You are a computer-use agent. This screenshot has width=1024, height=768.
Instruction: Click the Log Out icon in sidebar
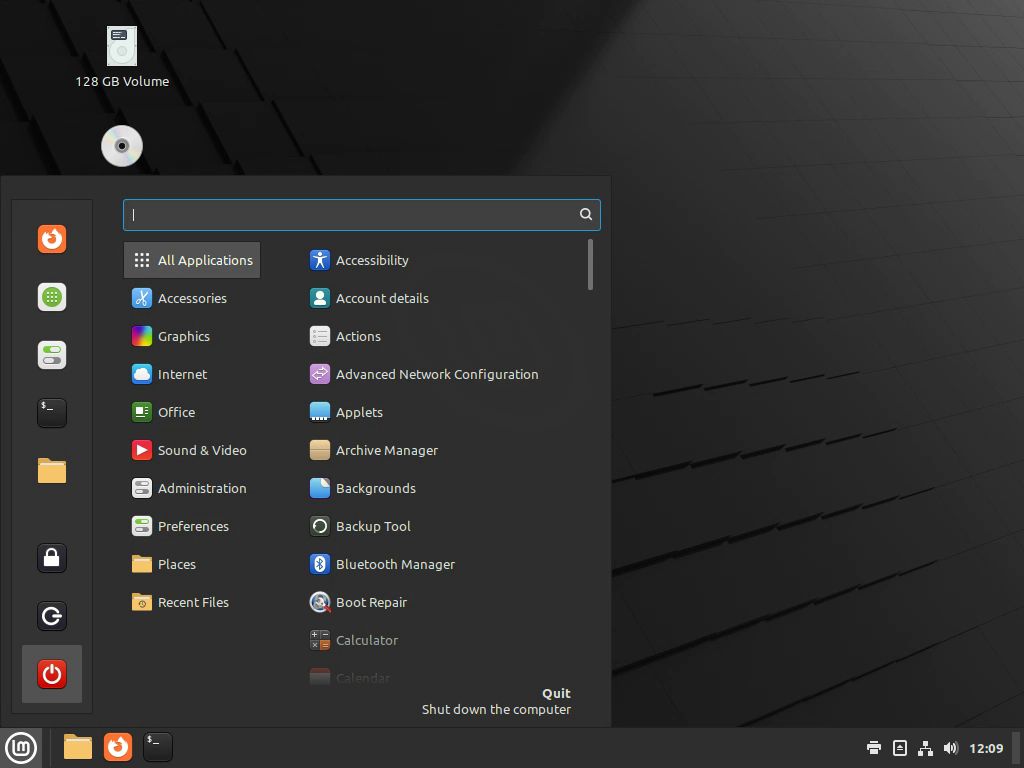pyautogui.click(x=52, y=616)
